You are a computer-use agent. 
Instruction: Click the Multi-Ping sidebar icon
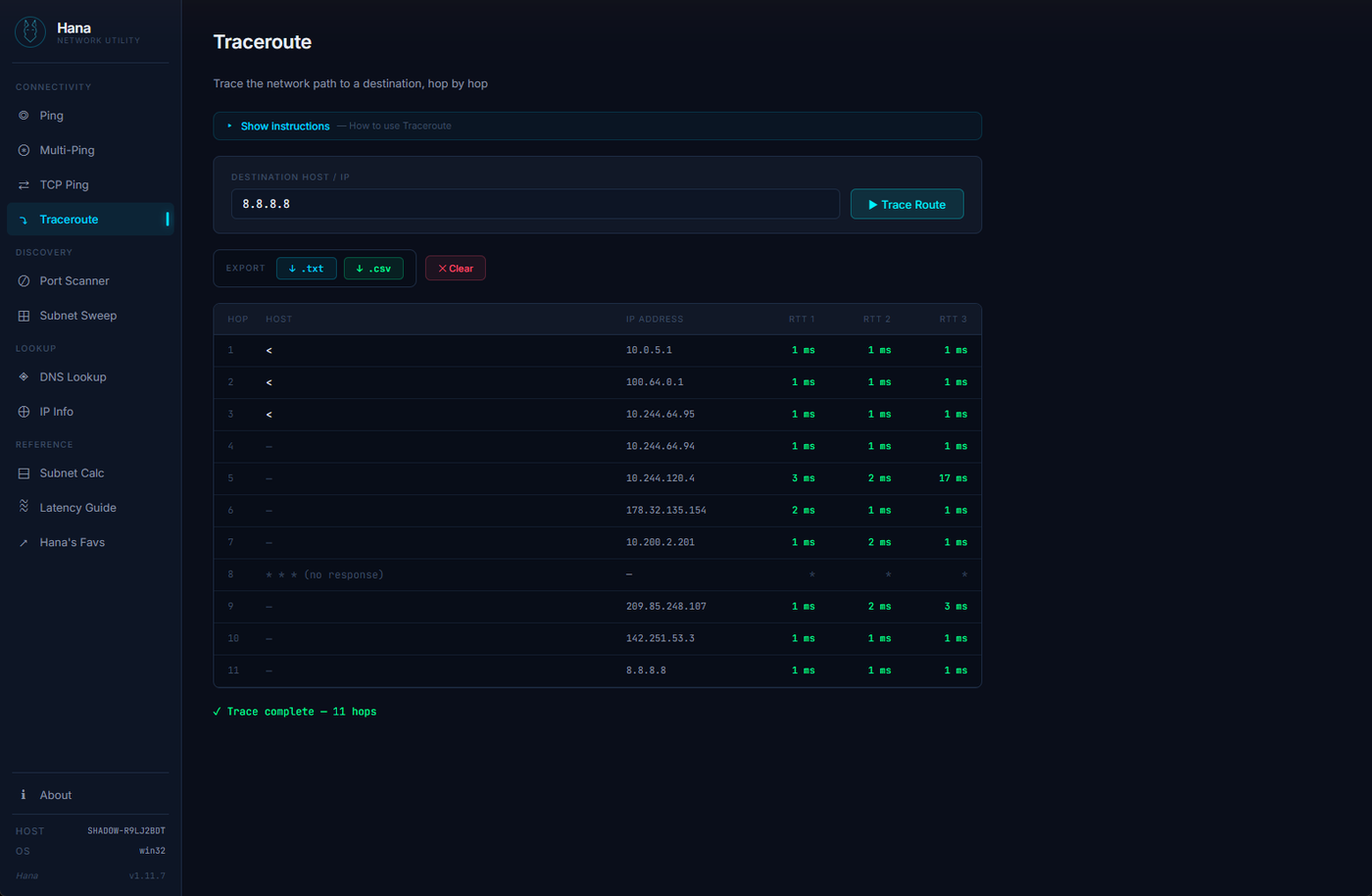pyautogui.click(x=24, y=150)
